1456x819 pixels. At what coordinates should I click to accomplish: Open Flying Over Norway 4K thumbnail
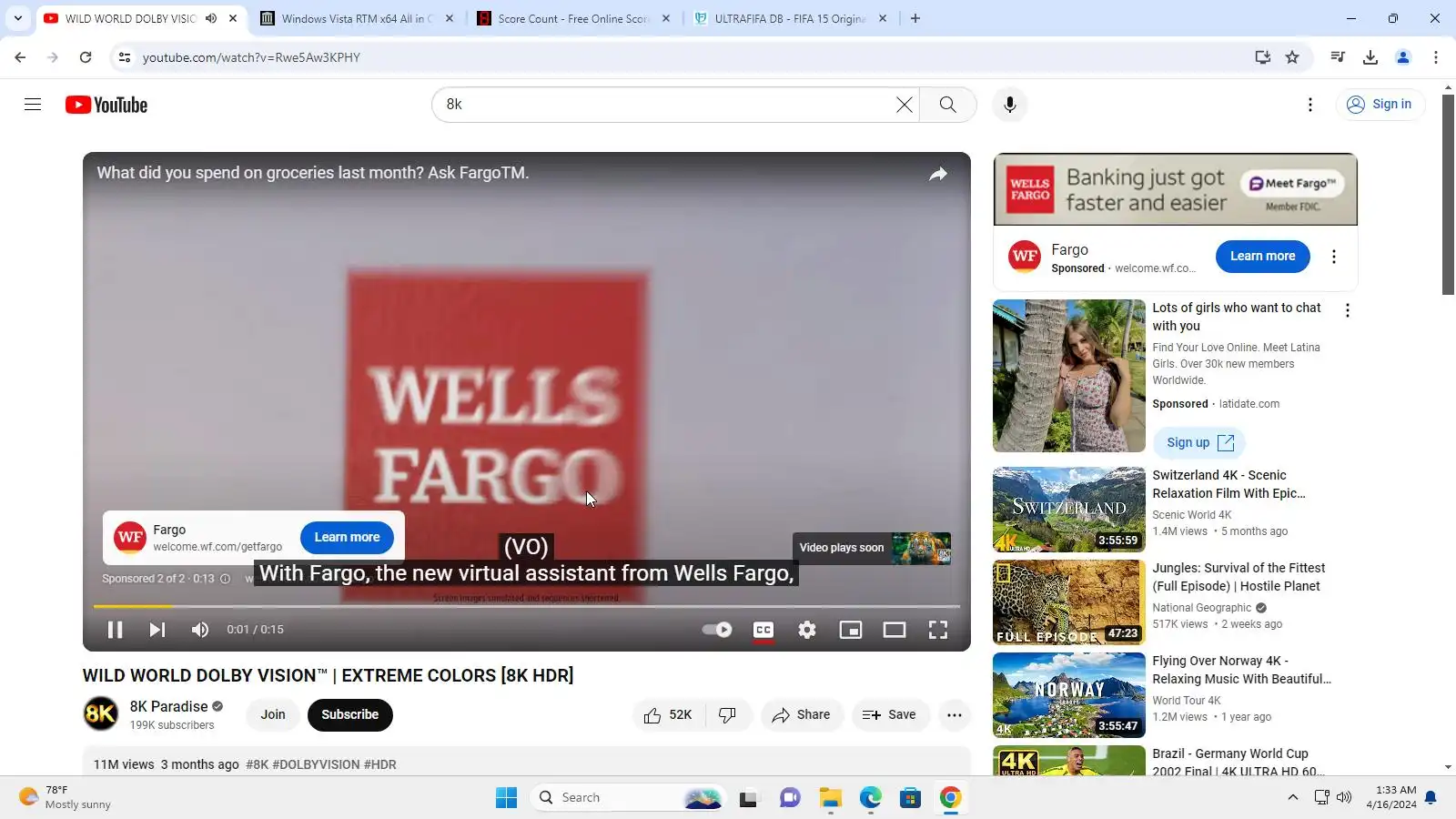tap(1068, 695)
